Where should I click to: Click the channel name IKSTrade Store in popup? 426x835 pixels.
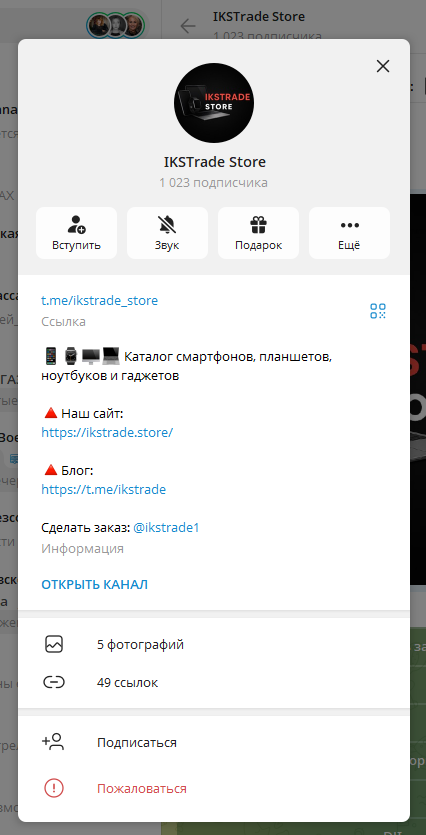tap(215, 162)
